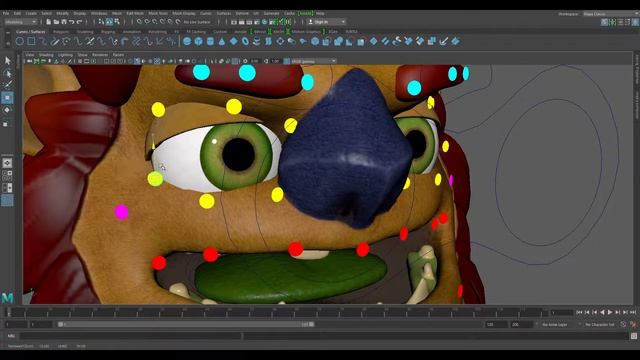Viewport: 640px width, 360px height.
Task: Pick the Lasso select tool in toolbox
Action: pos(7,73)
